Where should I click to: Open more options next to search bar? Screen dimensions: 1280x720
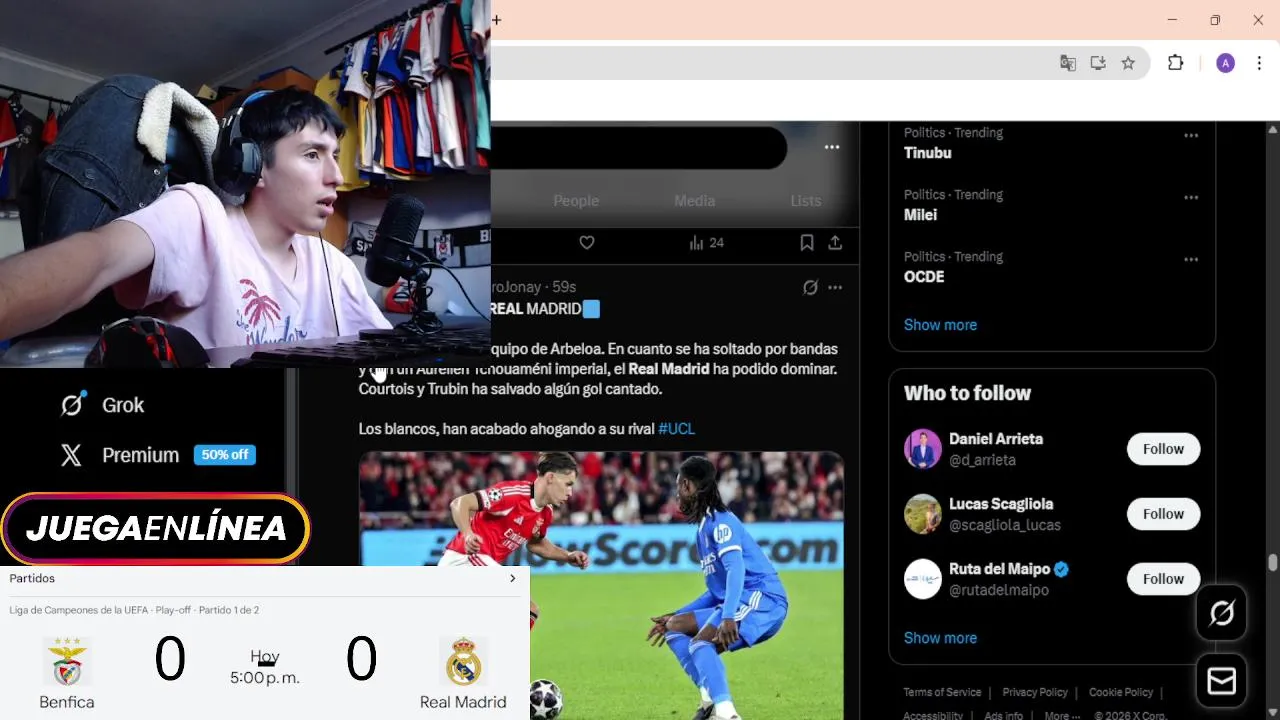pyautogui.click(x=832, y=147)
